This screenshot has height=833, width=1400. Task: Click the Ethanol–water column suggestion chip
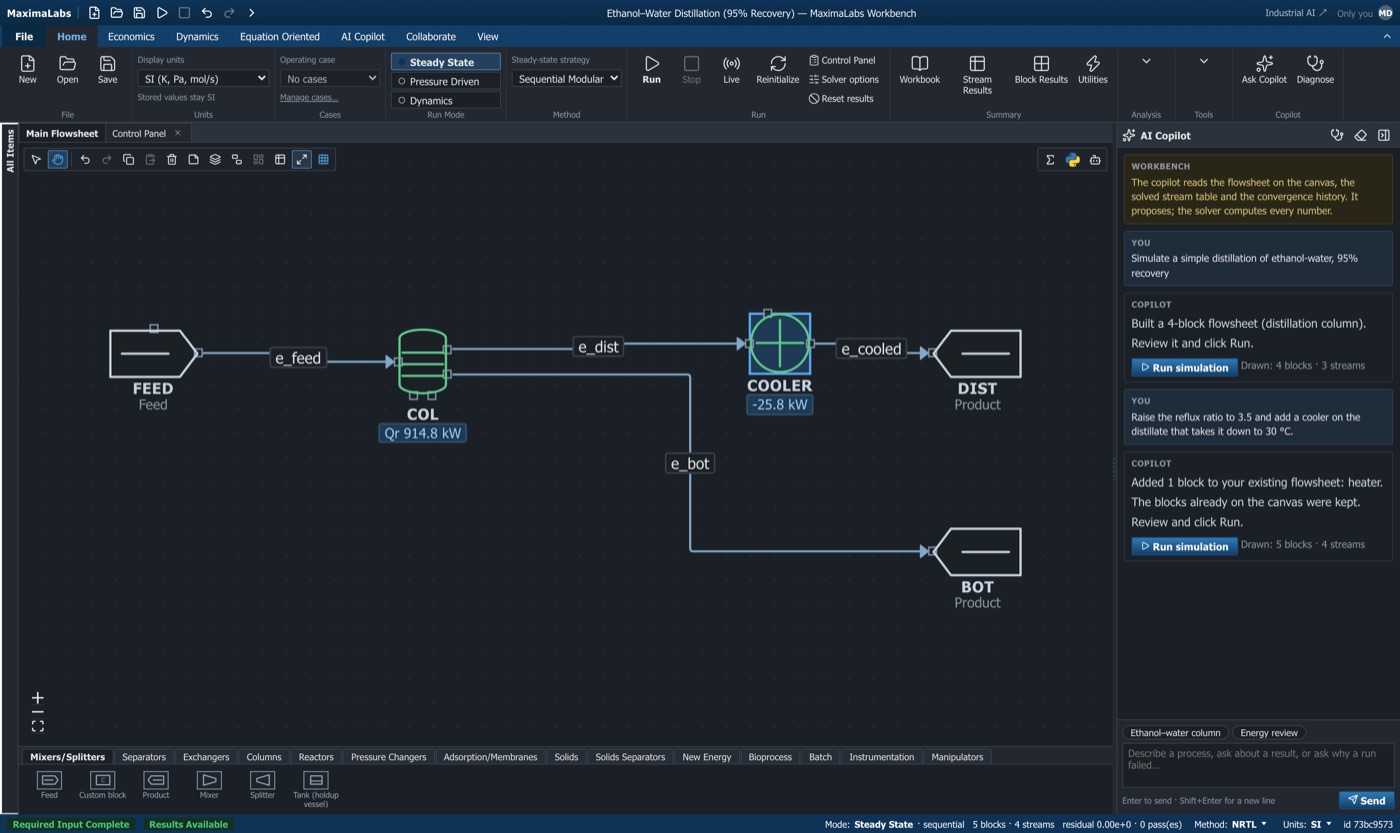click(x=1175, y=733)
